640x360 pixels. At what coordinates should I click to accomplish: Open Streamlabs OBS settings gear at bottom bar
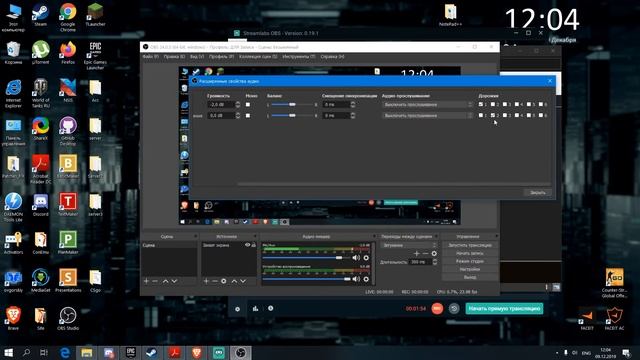pyautogui.click(x=238, y=309)
